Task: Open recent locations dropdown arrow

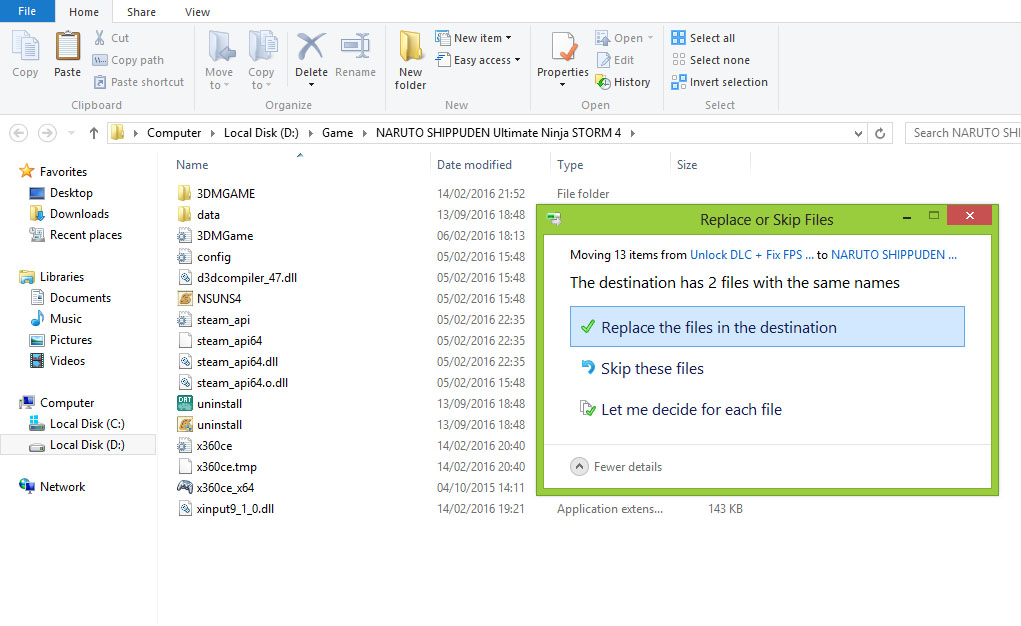Action: (x=72, y=133)
